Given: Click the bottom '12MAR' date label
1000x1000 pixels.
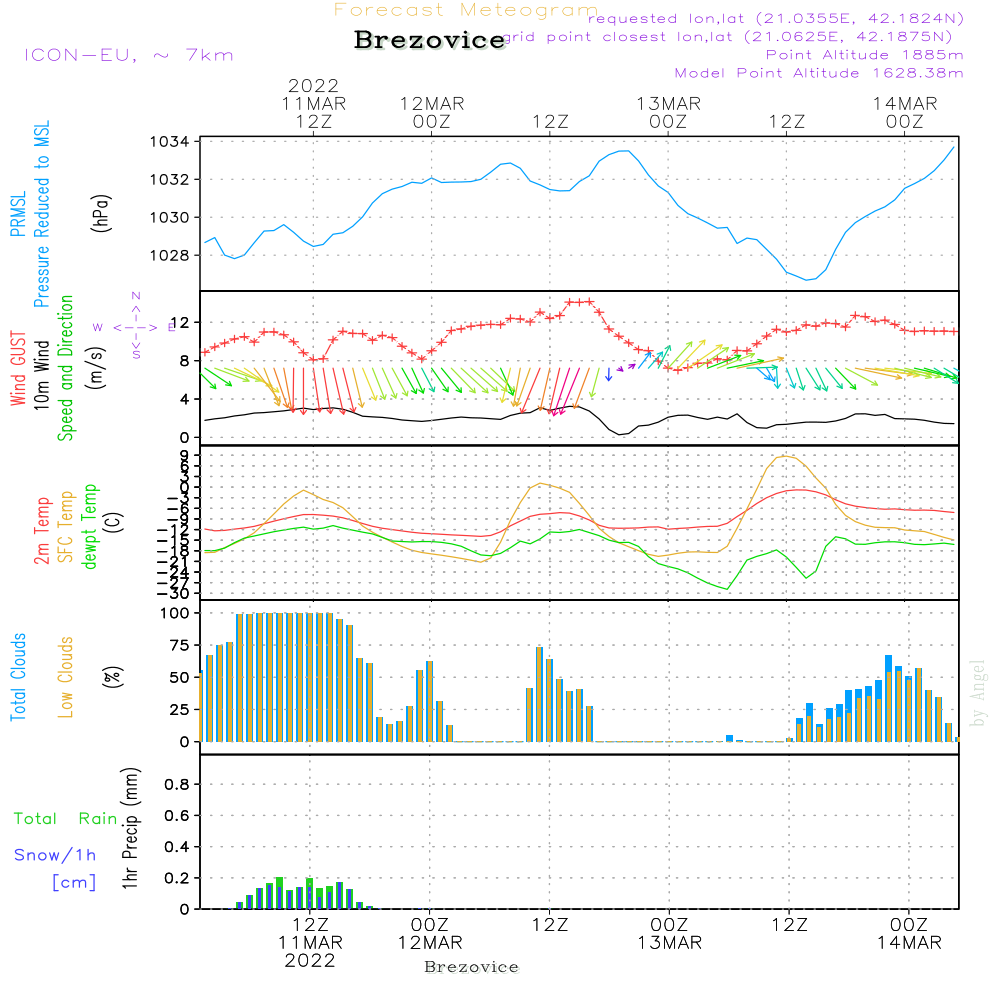Looking at the screenshot, I should click(x=430, y=943).
